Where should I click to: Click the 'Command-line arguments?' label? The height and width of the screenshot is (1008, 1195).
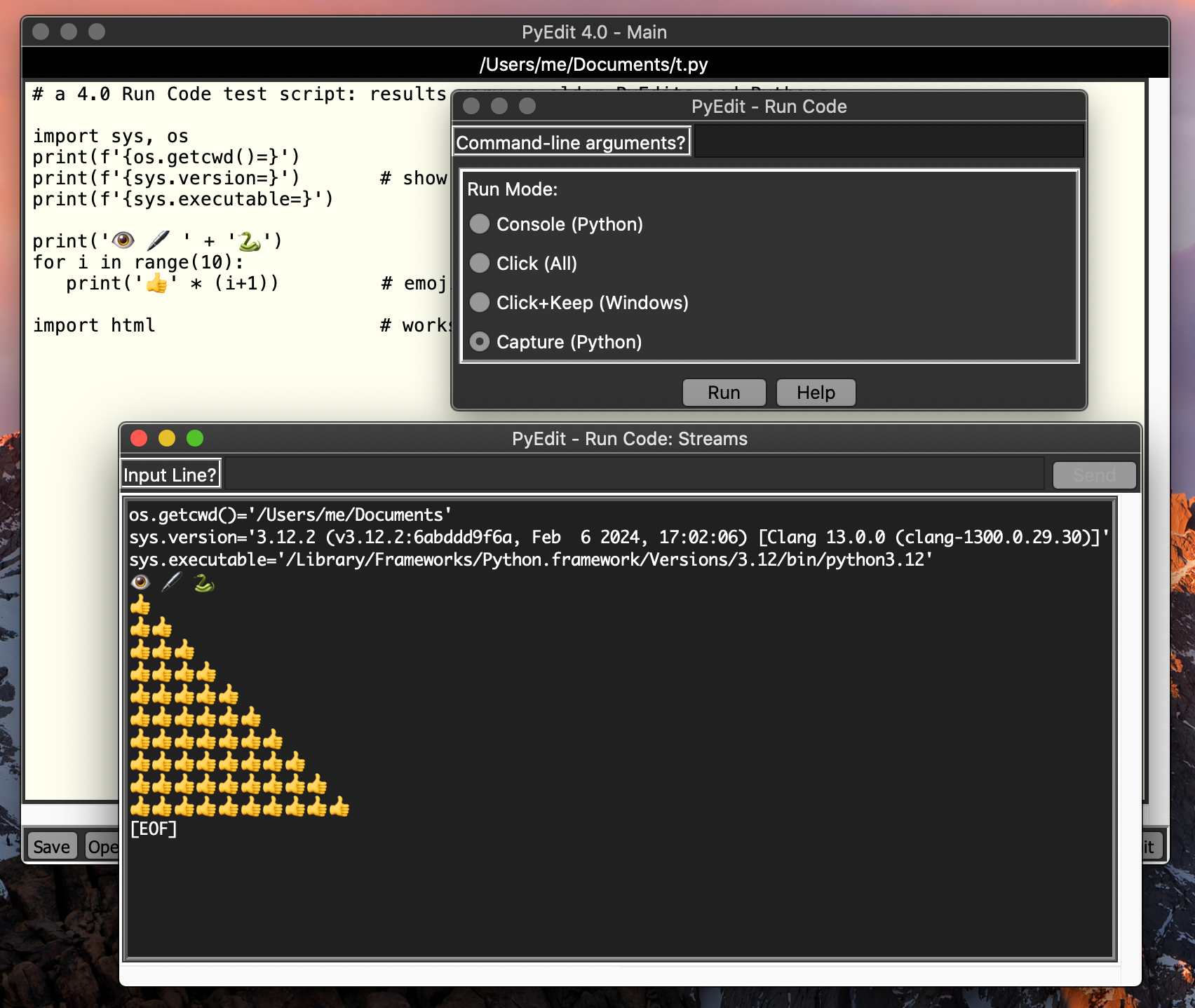click(x=571, y=142)
